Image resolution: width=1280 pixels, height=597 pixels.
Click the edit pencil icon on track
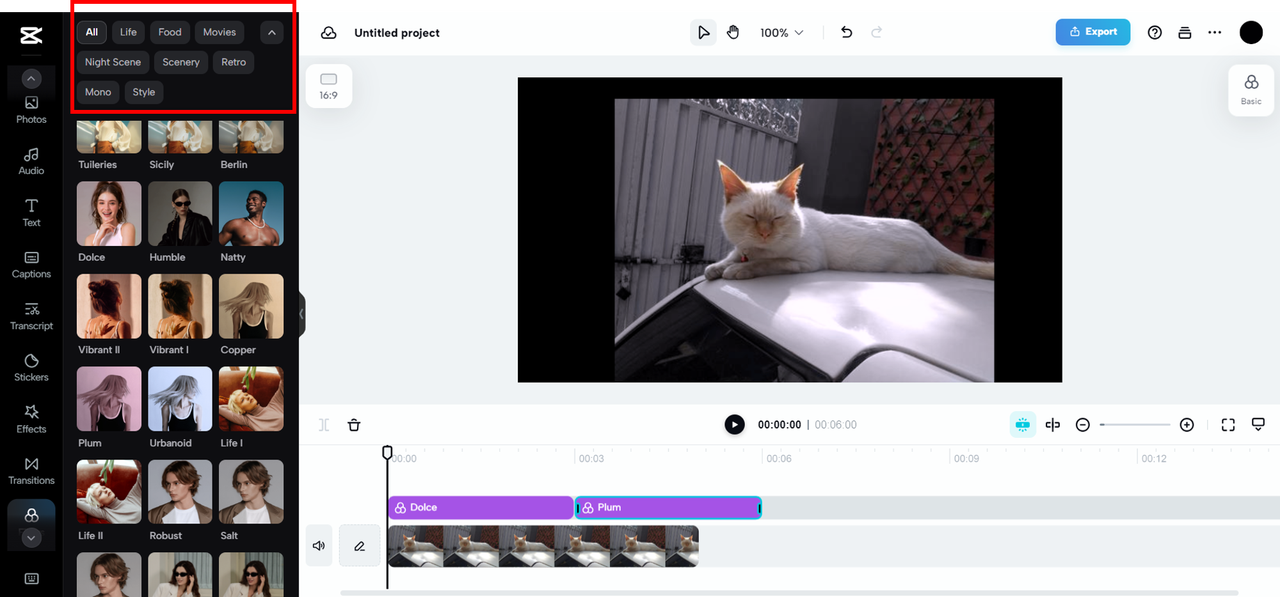coord(359,546)
